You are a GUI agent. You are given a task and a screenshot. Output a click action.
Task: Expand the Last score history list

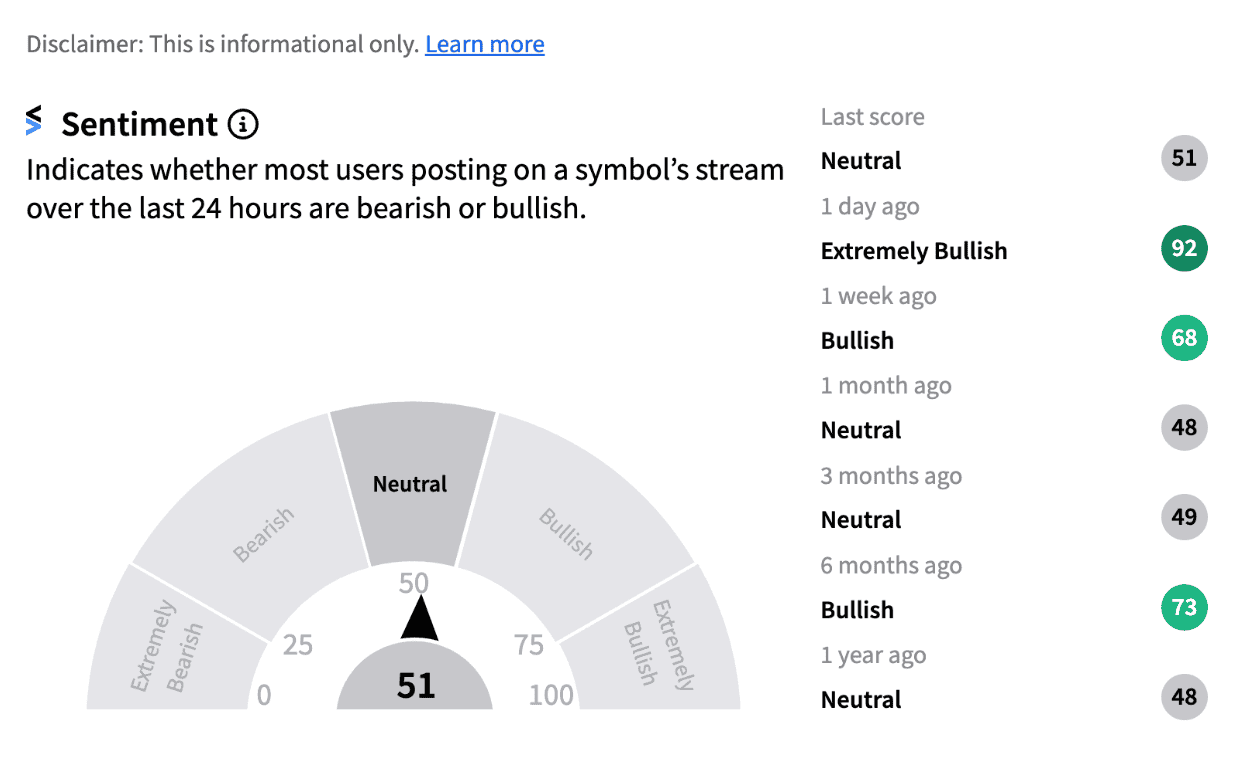[x=871, y=116]
